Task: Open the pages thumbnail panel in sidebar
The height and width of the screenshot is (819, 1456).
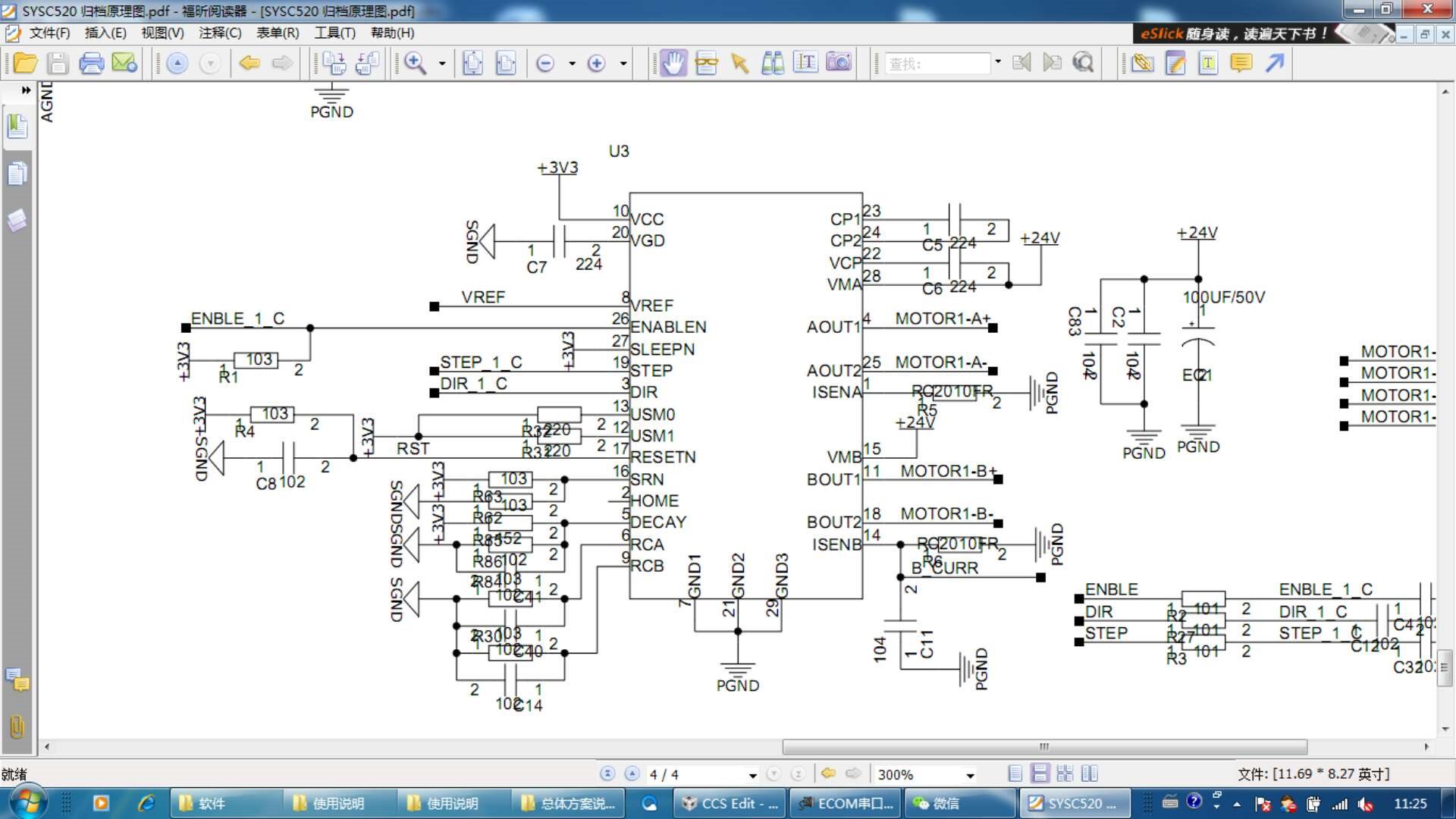Action: 17,174
